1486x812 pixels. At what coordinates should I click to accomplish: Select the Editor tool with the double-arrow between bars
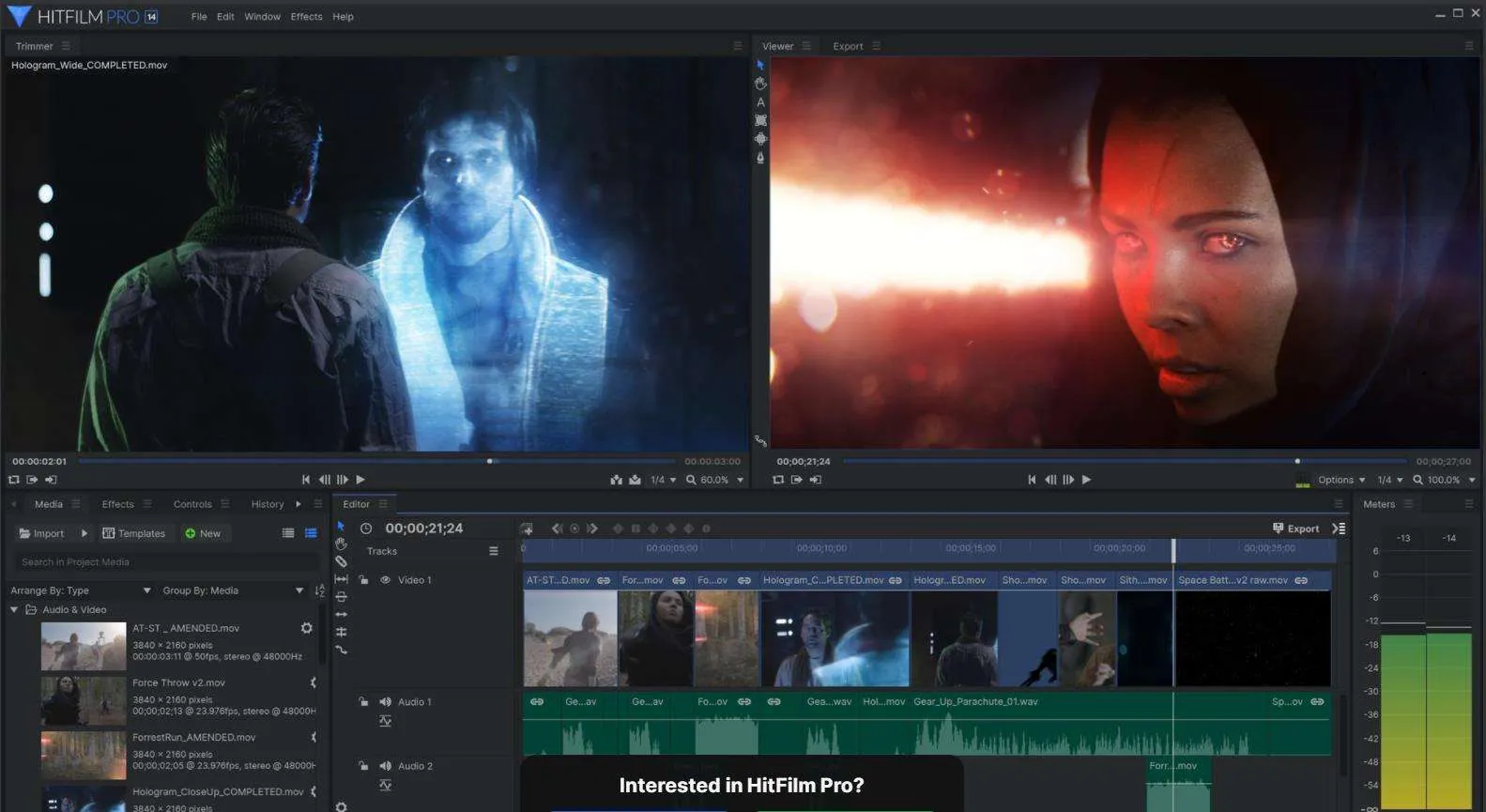tap(341, 579)
